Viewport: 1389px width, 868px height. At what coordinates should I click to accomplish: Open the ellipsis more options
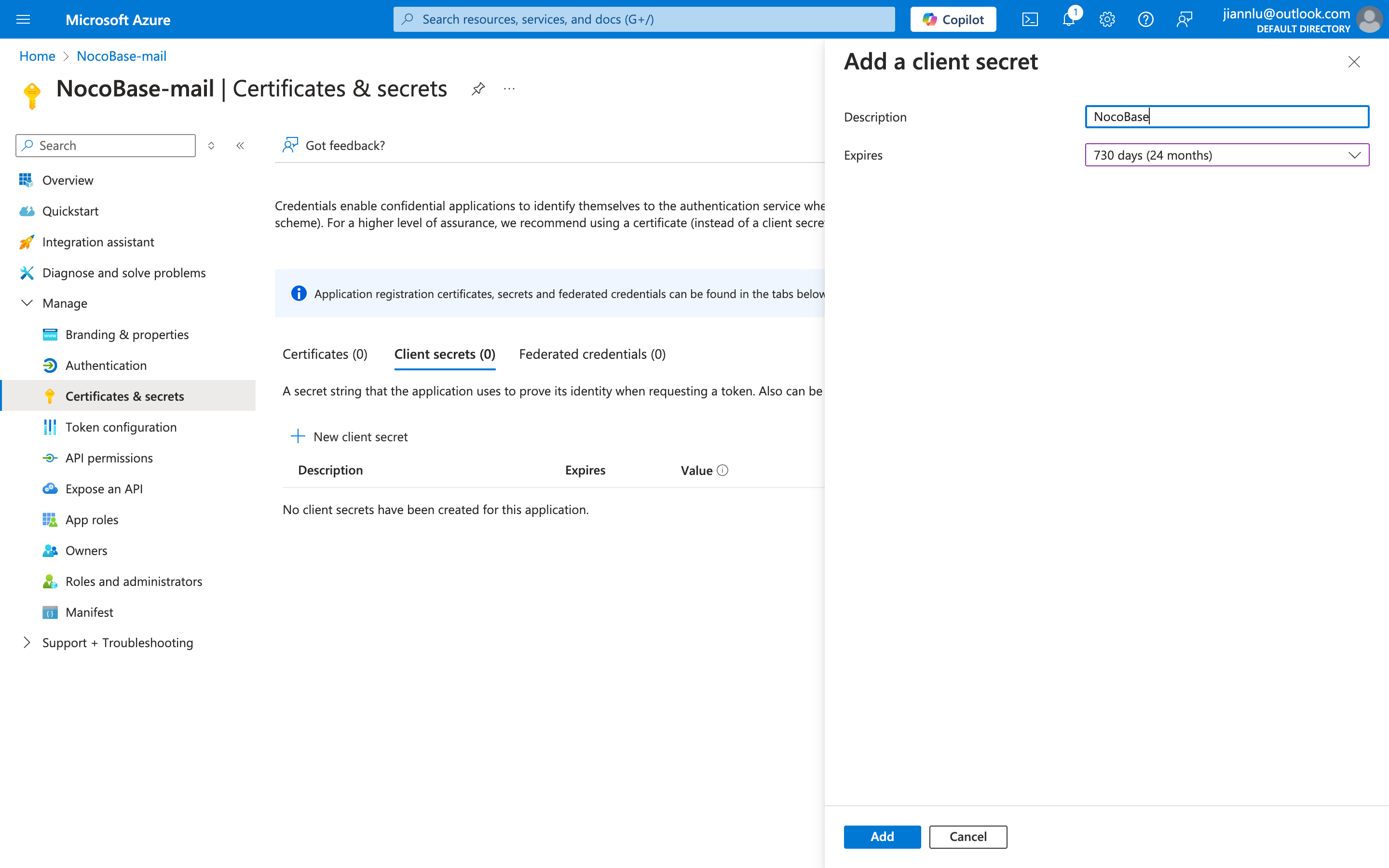pos(509,89)
